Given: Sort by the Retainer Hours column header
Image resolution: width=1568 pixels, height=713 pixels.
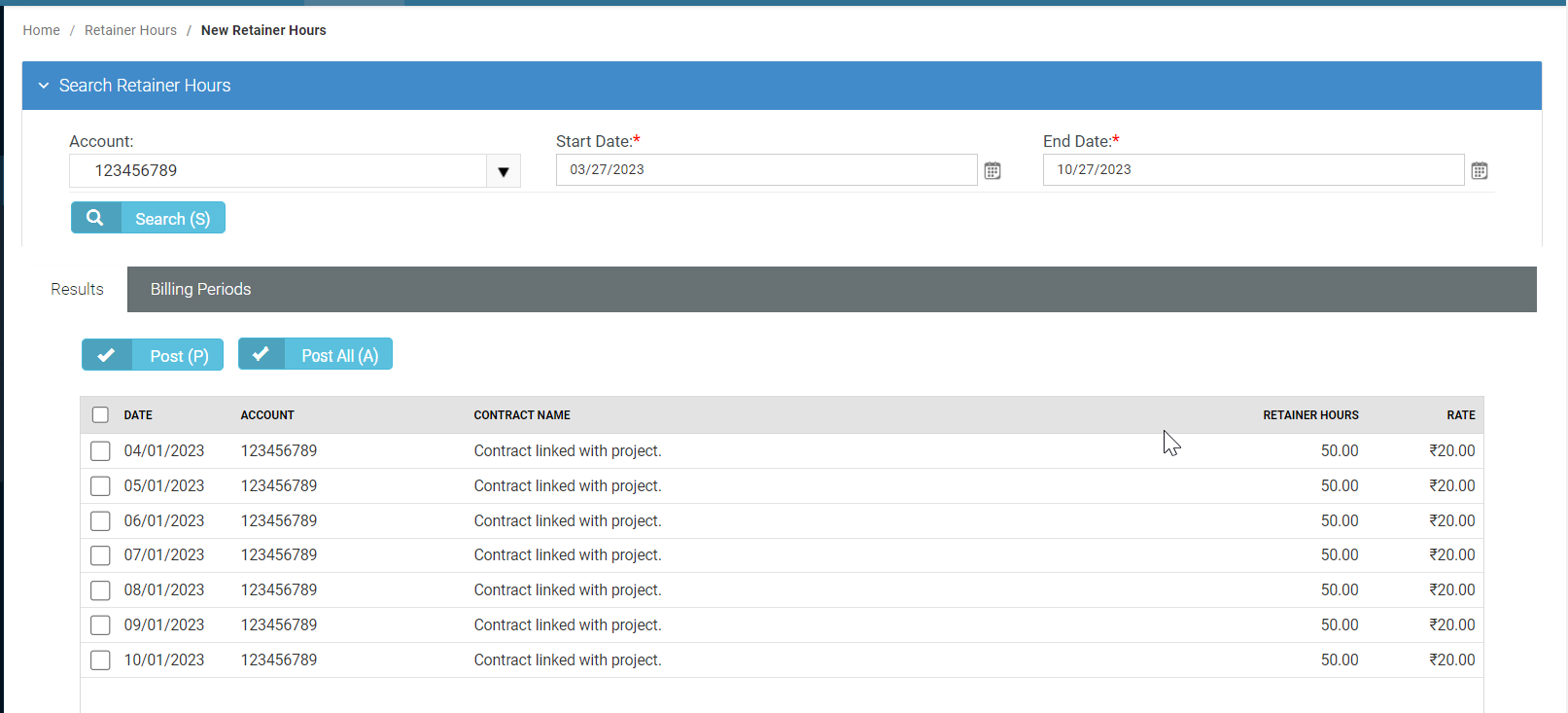Looking at the screenshot, I should click(1309, 415).
